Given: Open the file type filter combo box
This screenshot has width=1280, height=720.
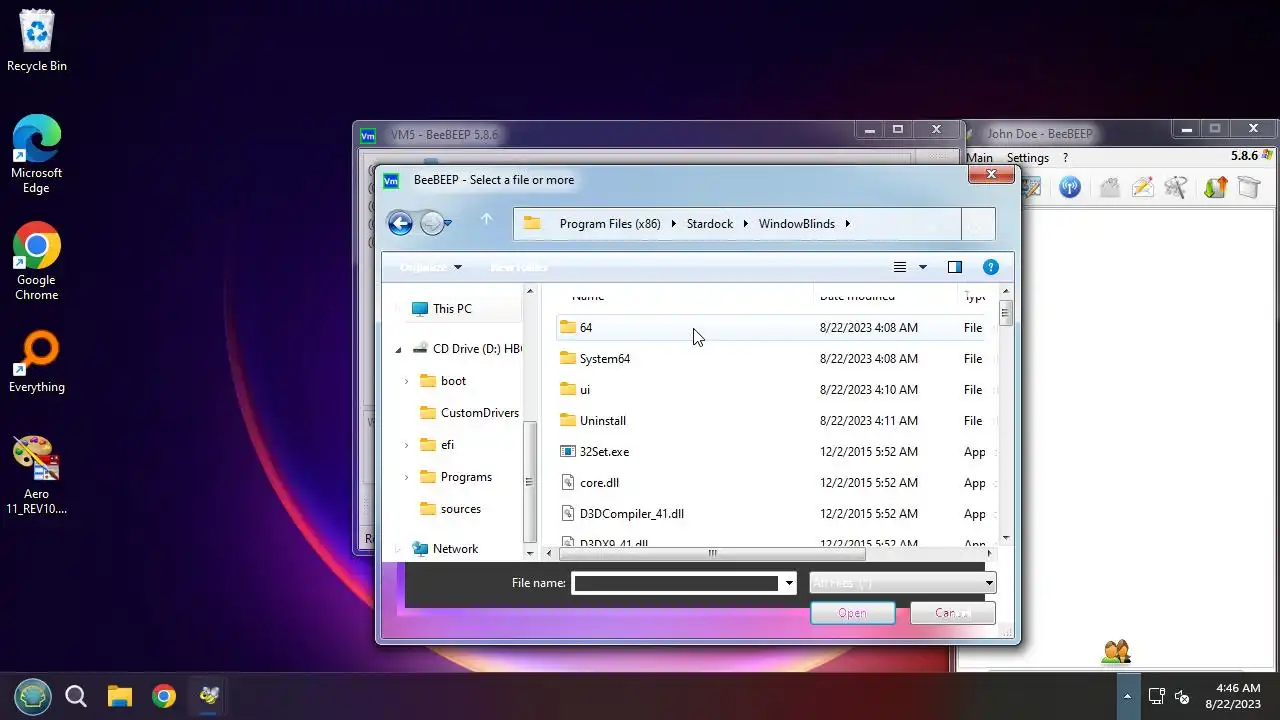Looking at the screenshot, I should point(902,583).
